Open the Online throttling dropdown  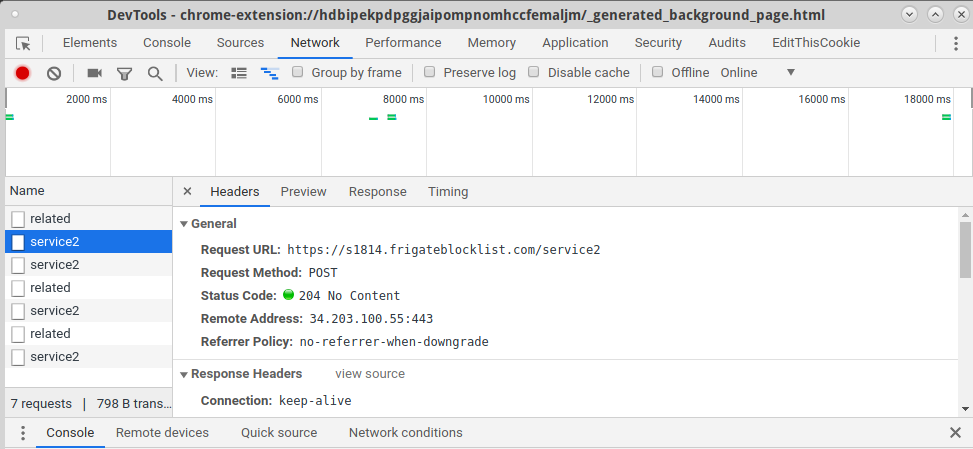(757, 73)
